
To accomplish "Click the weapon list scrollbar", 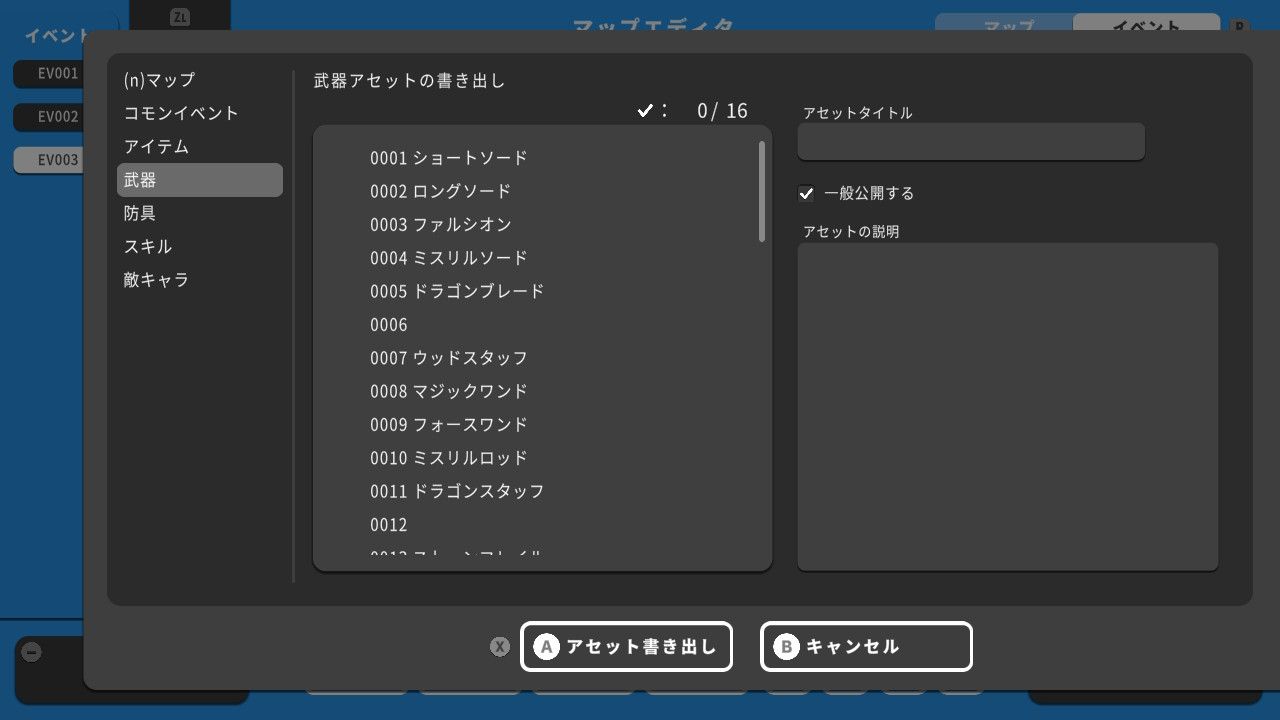I will [759, 190].
